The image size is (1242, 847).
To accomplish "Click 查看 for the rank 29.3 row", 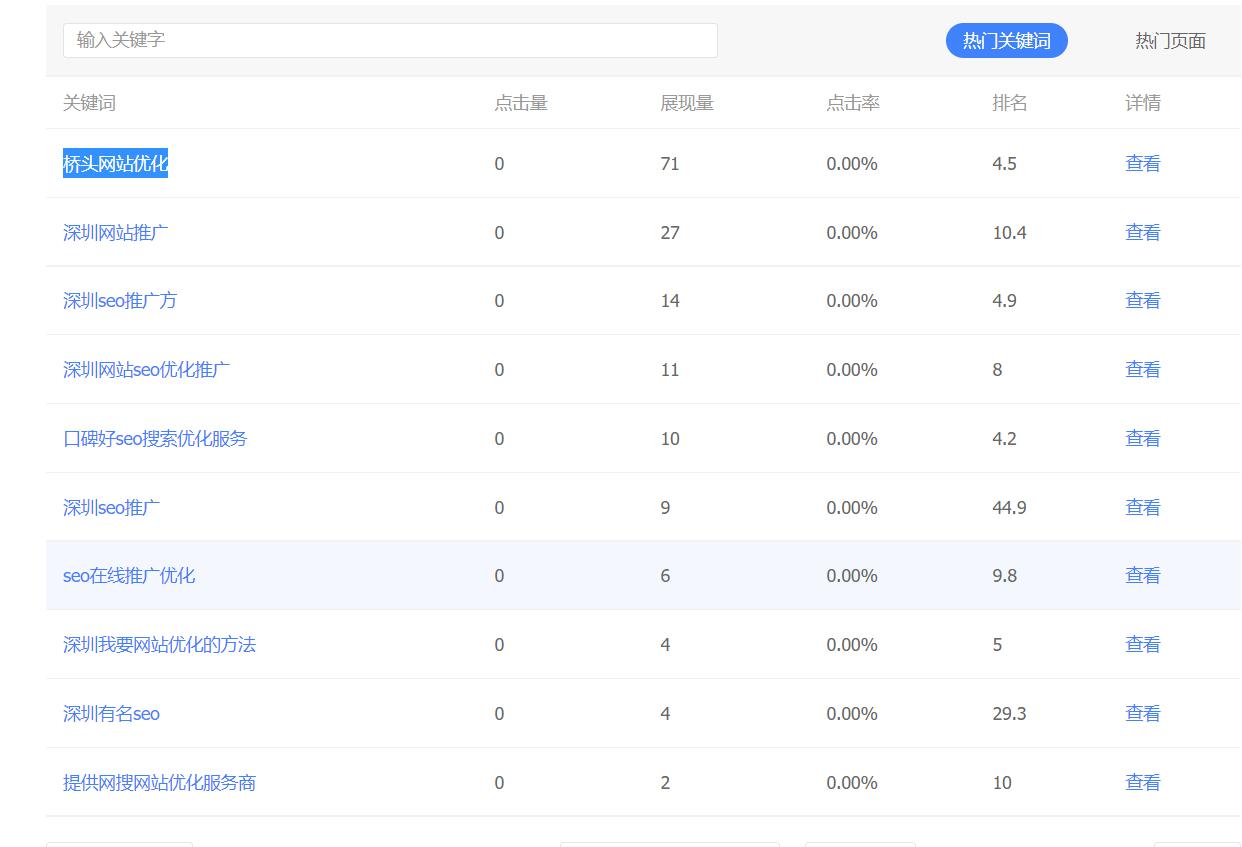I will (1142, 714).
